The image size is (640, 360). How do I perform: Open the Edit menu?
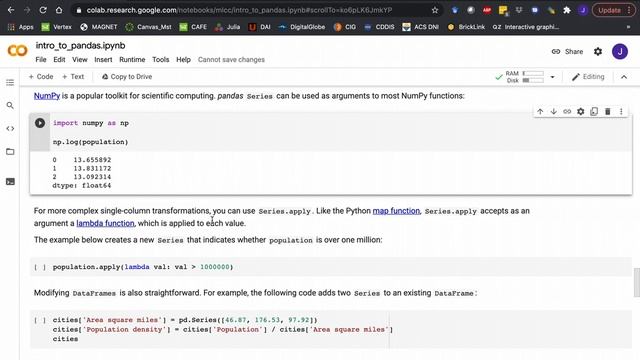tap(59, 60)
